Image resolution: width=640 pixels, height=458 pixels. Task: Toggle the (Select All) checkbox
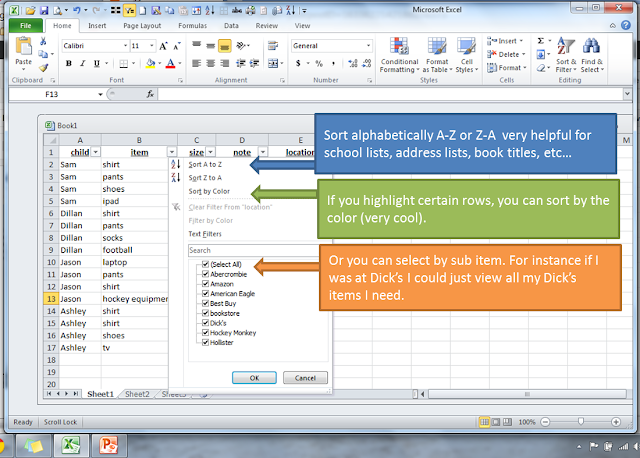[x=206, y=264]
